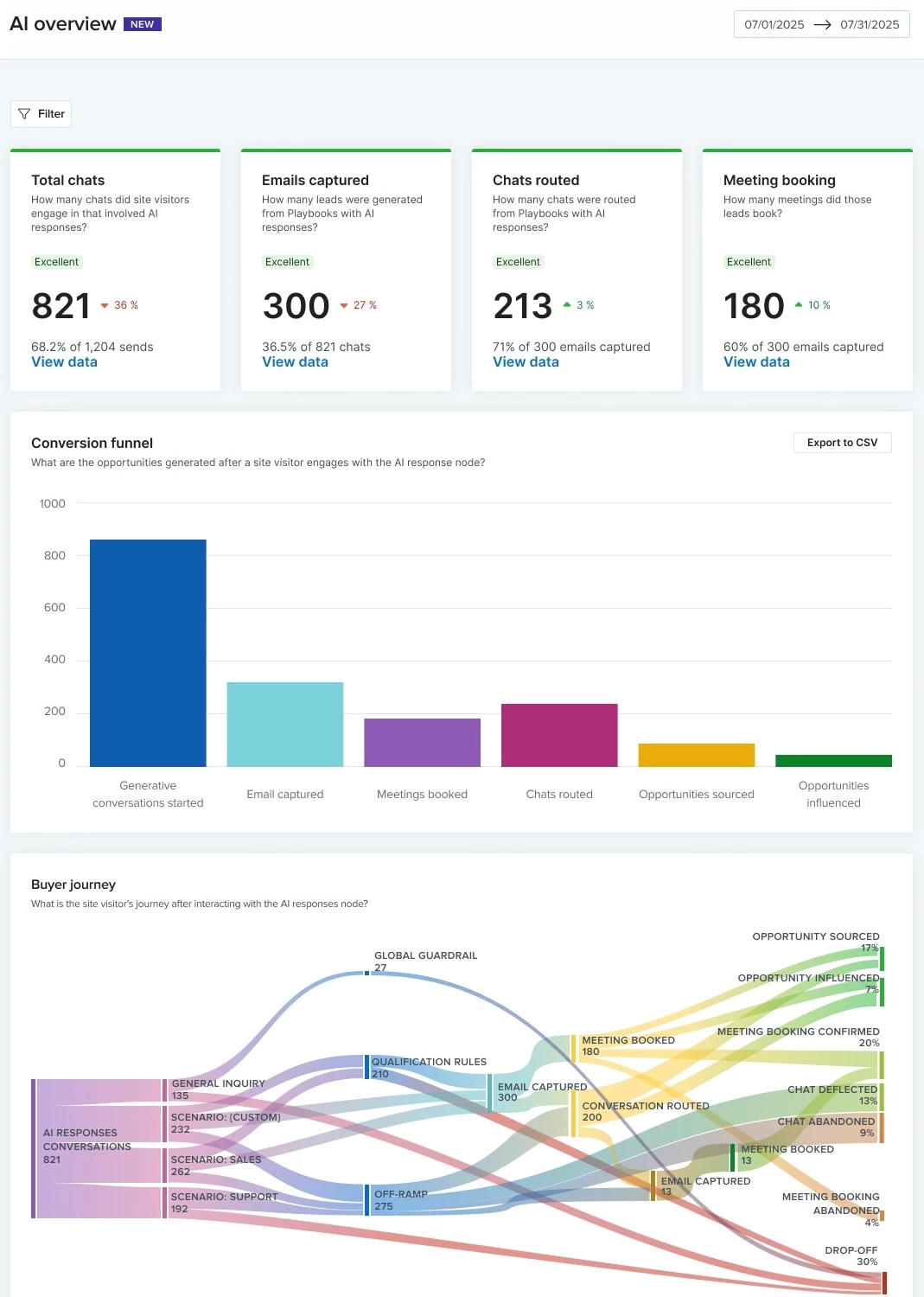Click the date range arrow icon
This screenshot has height=1297, width=924.
(823, 25)
